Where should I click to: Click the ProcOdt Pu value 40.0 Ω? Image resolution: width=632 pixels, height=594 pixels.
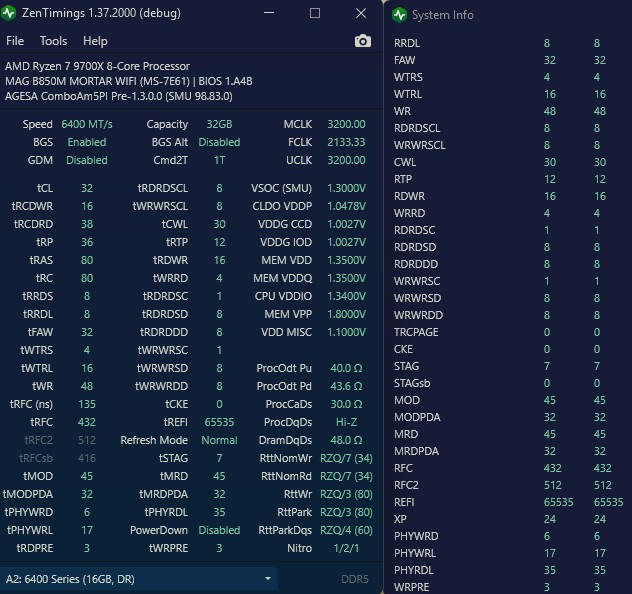click(346, 368)
